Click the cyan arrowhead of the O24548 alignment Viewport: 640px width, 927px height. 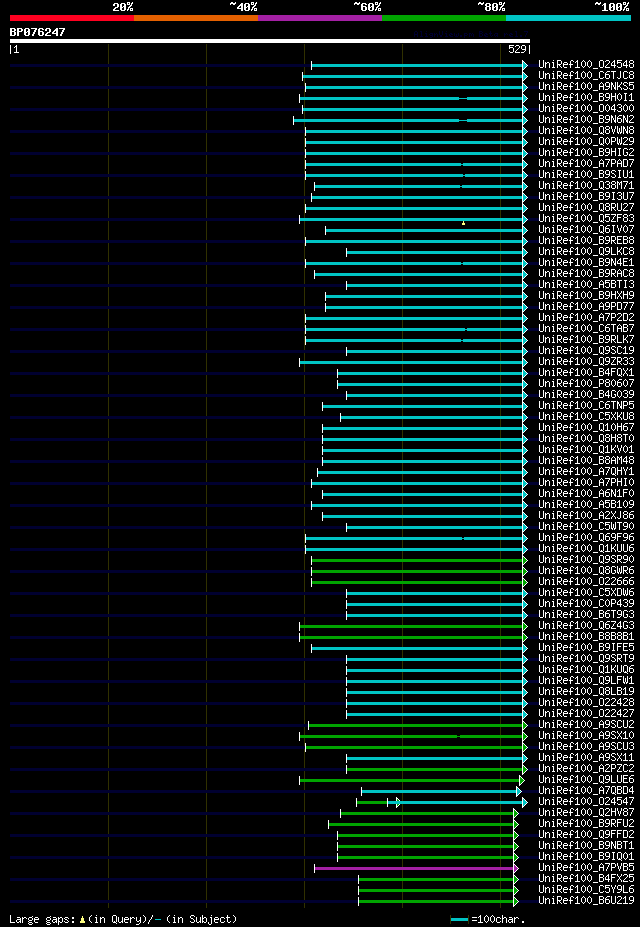coord(525,65)
